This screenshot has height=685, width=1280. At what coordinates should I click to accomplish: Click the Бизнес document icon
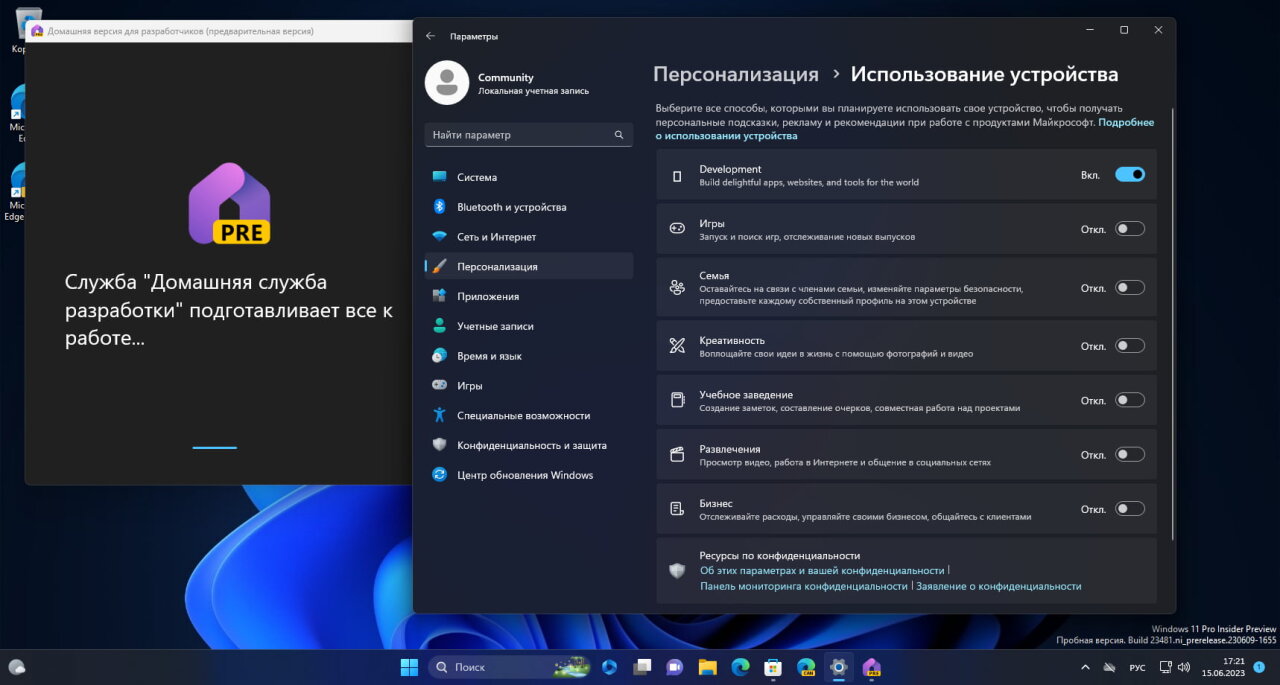point(677,510)
